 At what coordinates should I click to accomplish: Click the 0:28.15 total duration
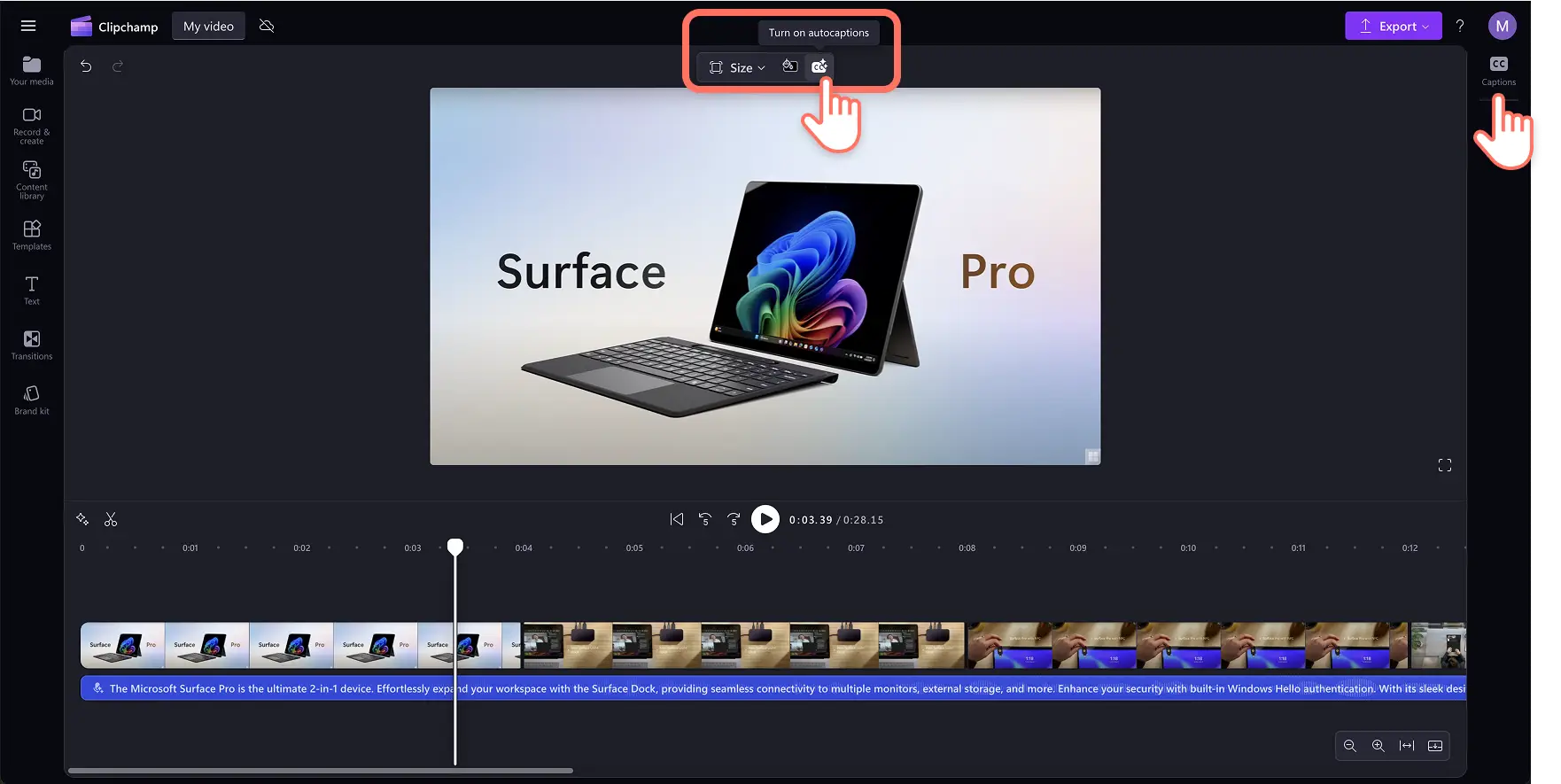tap(864, 520)
